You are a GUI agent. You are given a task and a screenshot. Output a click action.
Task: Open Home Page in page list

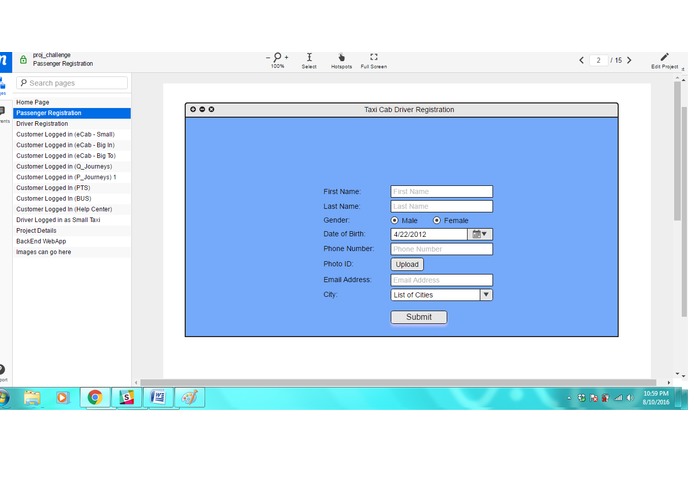pyautogui.click(x=72, y=102)
